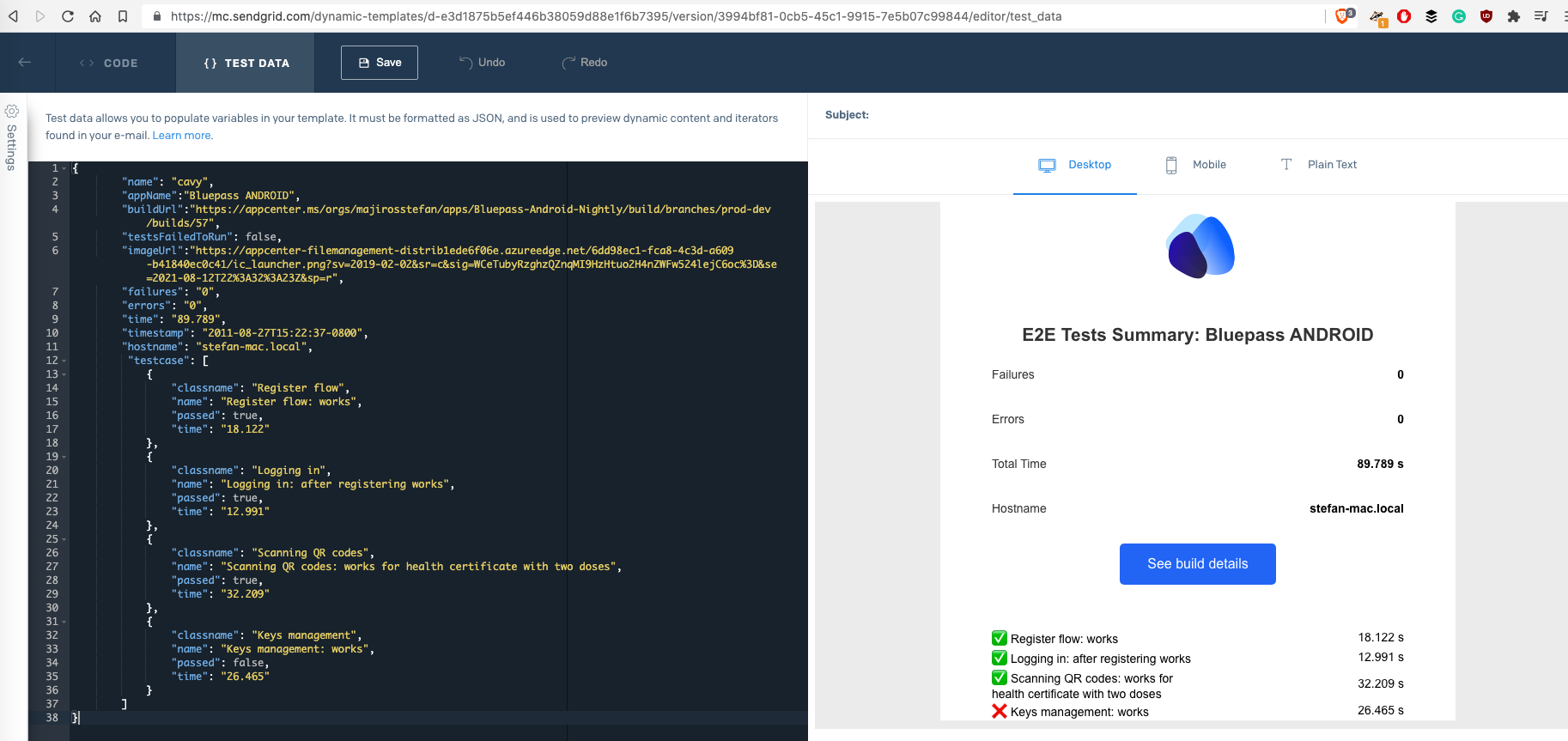Click the "name": "cavy" line in editor
The image size is (1568, 741).
point(167,182)
